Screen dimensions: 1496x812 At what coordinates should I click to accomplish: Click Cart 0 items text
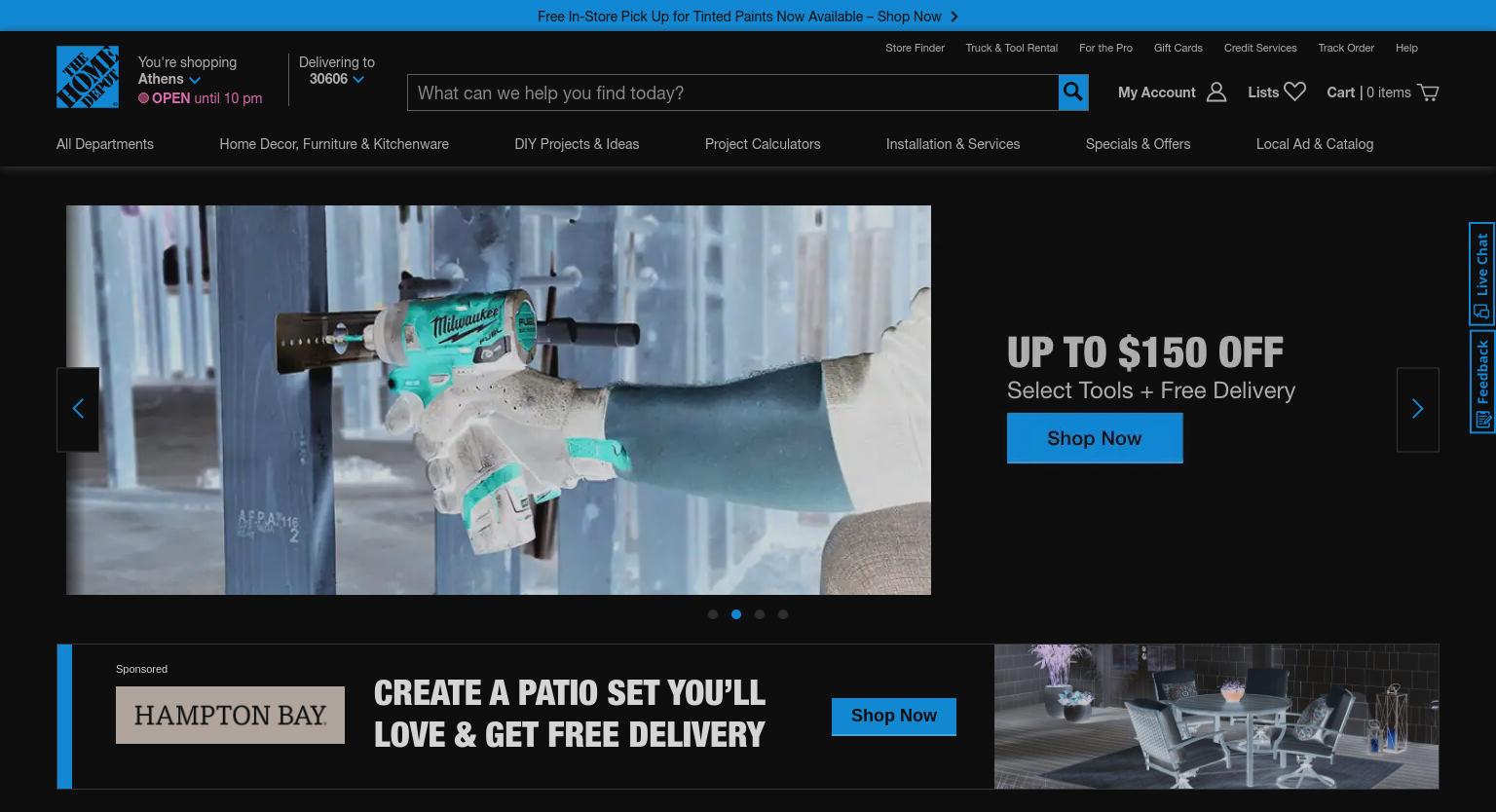point(1368,92)
